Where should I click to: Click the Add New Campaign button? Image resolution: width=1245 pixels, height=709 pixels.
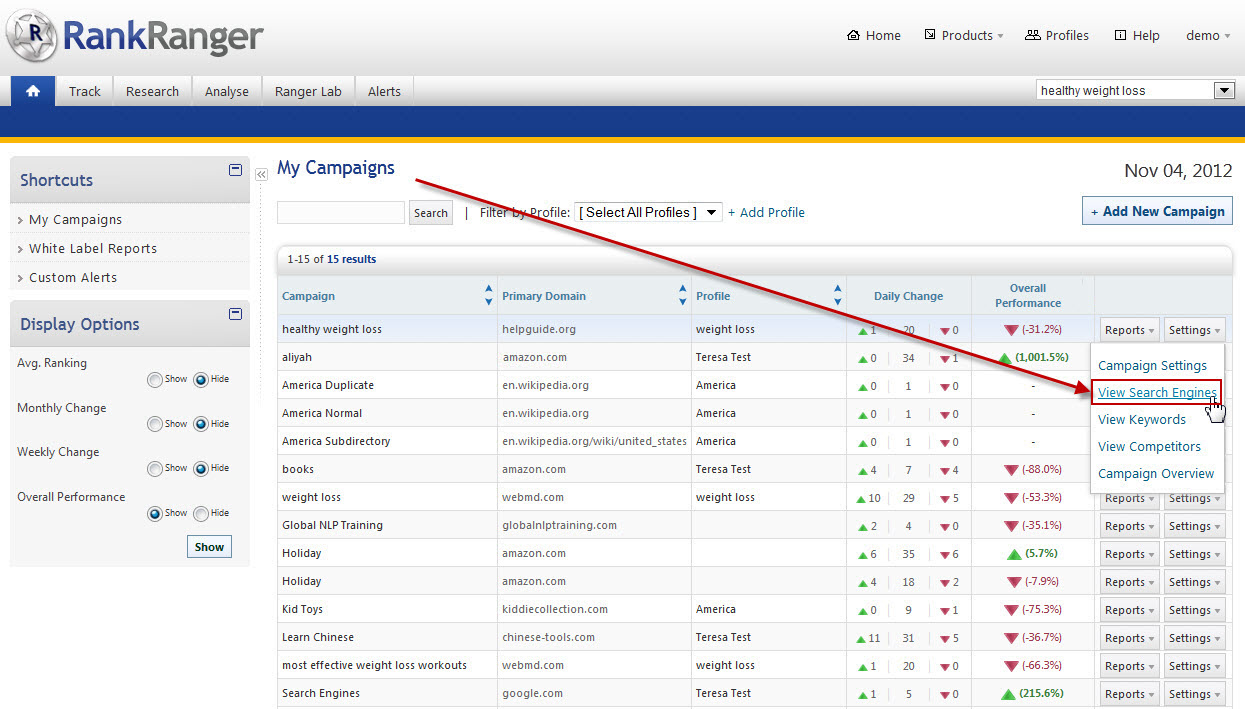pyautogui.click(x=1157, y=211)
